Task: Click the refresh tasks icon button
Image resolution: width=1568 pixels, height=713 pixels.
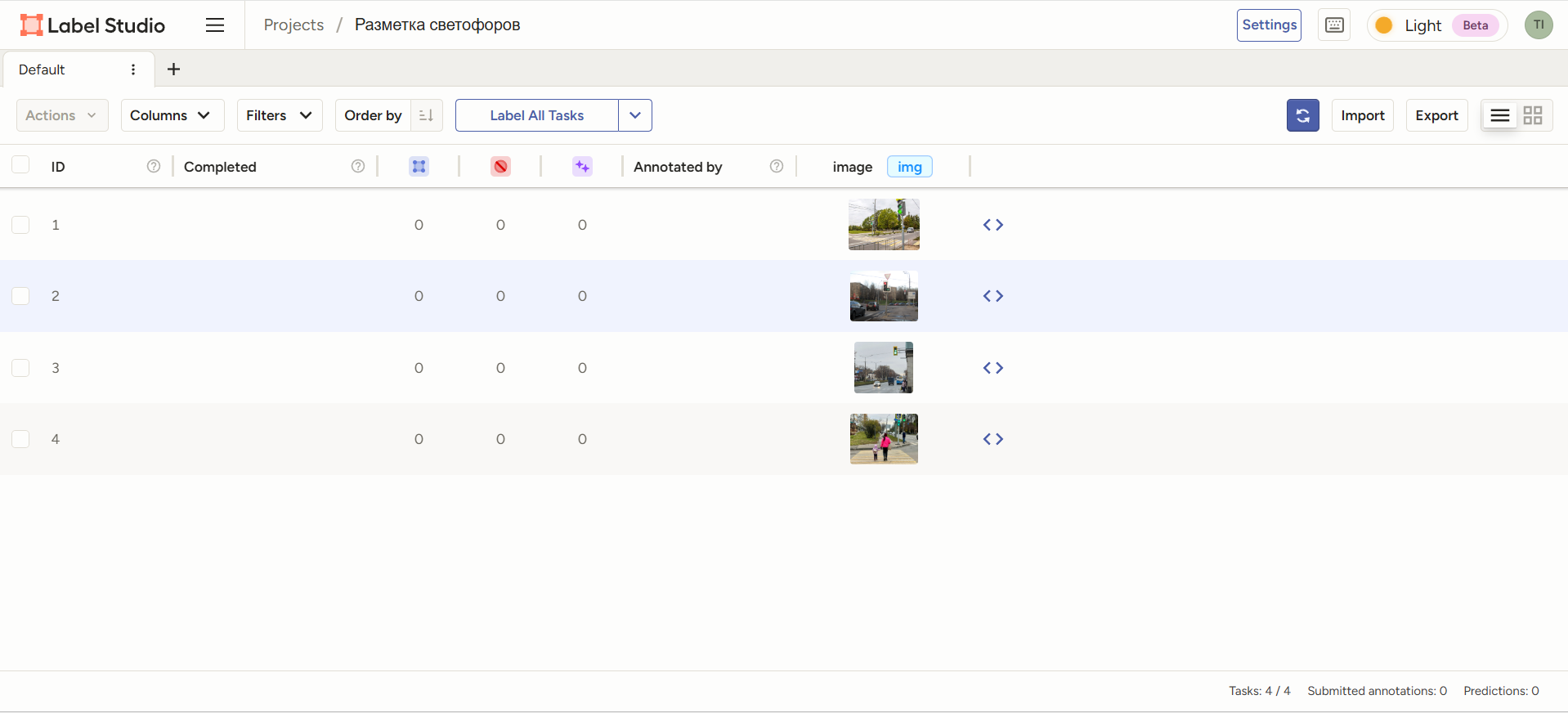Action: pyautogui.click(x=1302, y=115)
